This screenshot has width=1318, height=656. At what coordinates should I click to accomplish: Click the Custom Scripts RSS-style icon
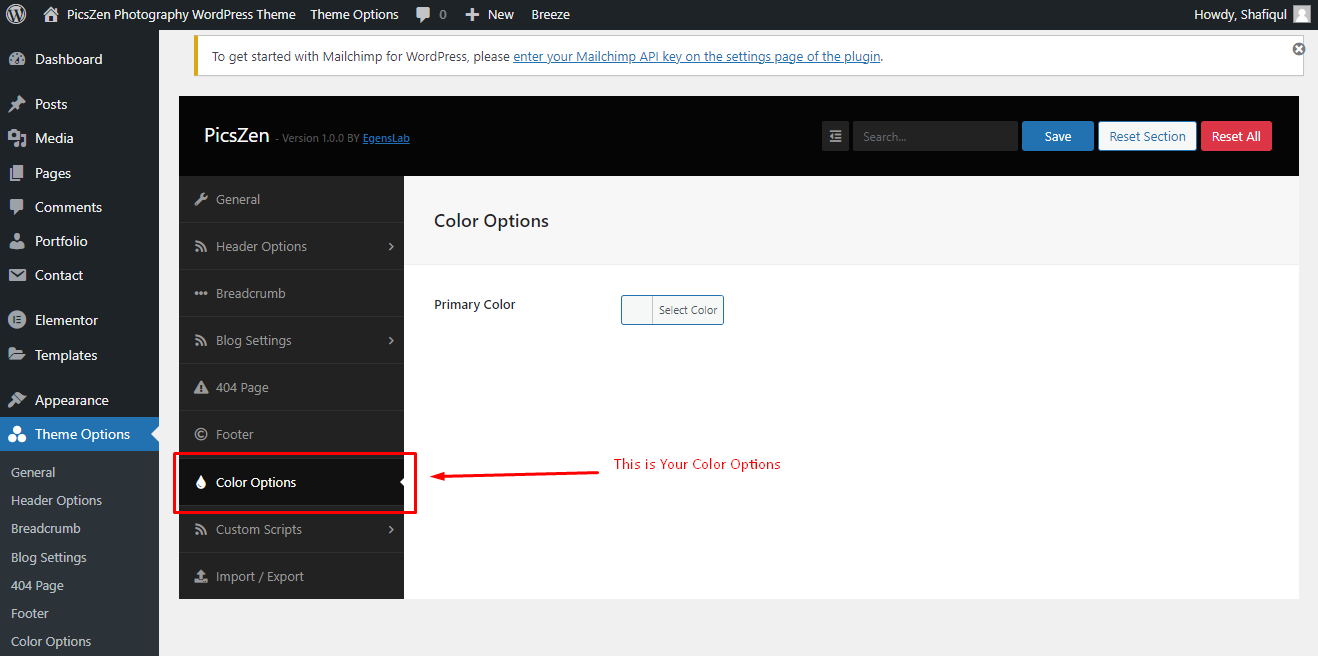(201, 529)
